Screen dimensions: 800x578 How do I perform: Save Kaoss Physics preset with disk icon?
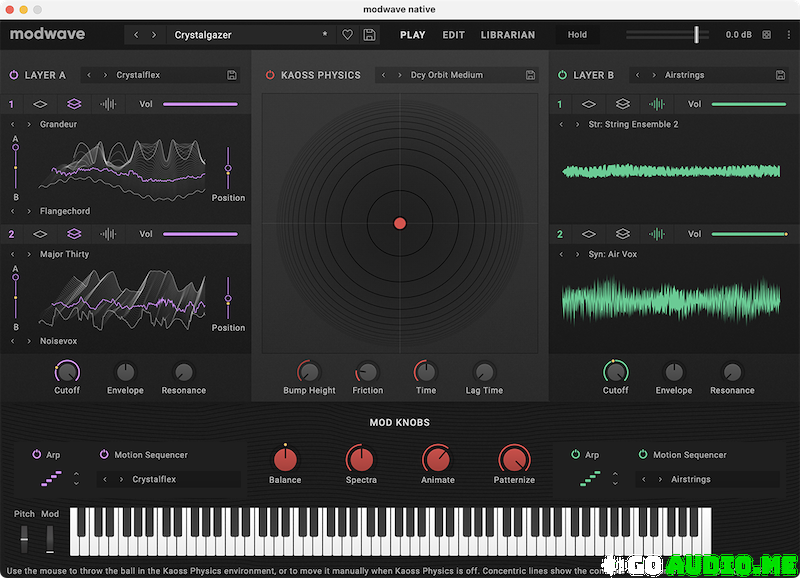pyautogui.click(x=531, y=75)
